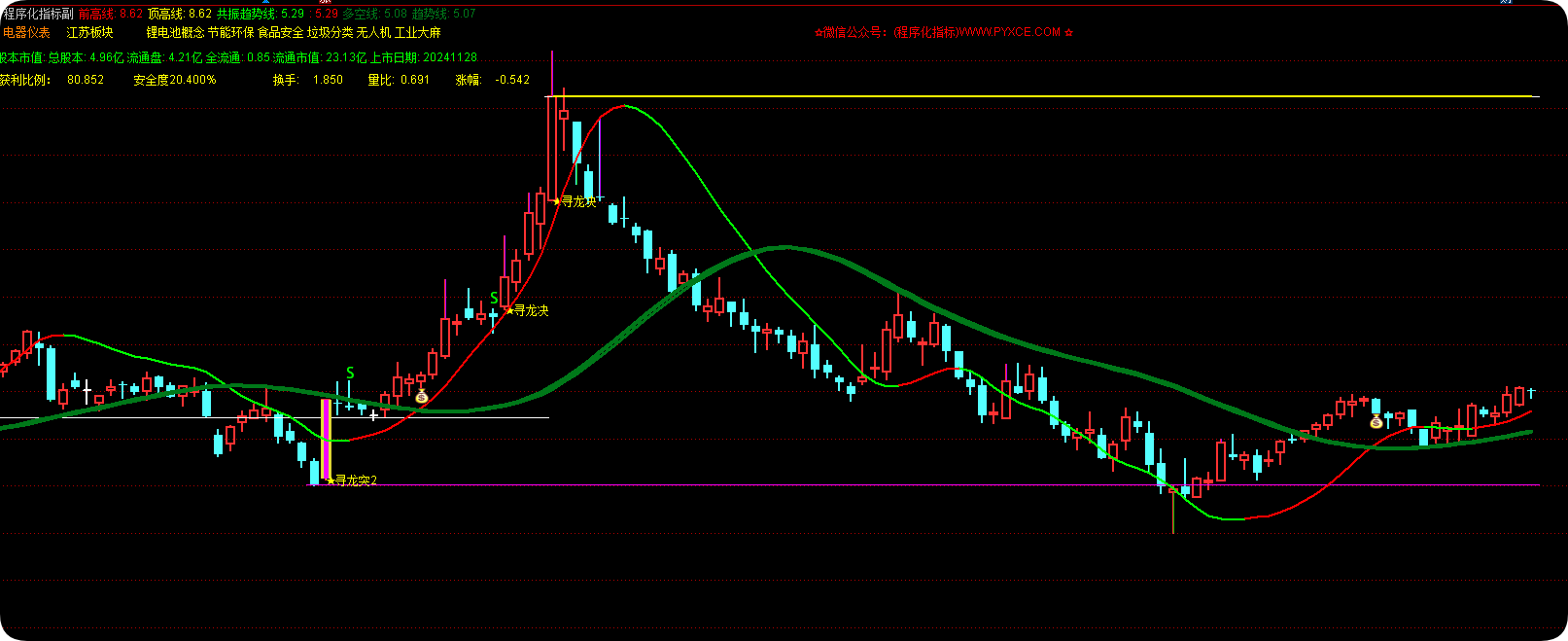Image resolution: width=1568 pixels, height=641 pixels.
Task: Select the 江苏板块 region label
Action: point(89,33)
